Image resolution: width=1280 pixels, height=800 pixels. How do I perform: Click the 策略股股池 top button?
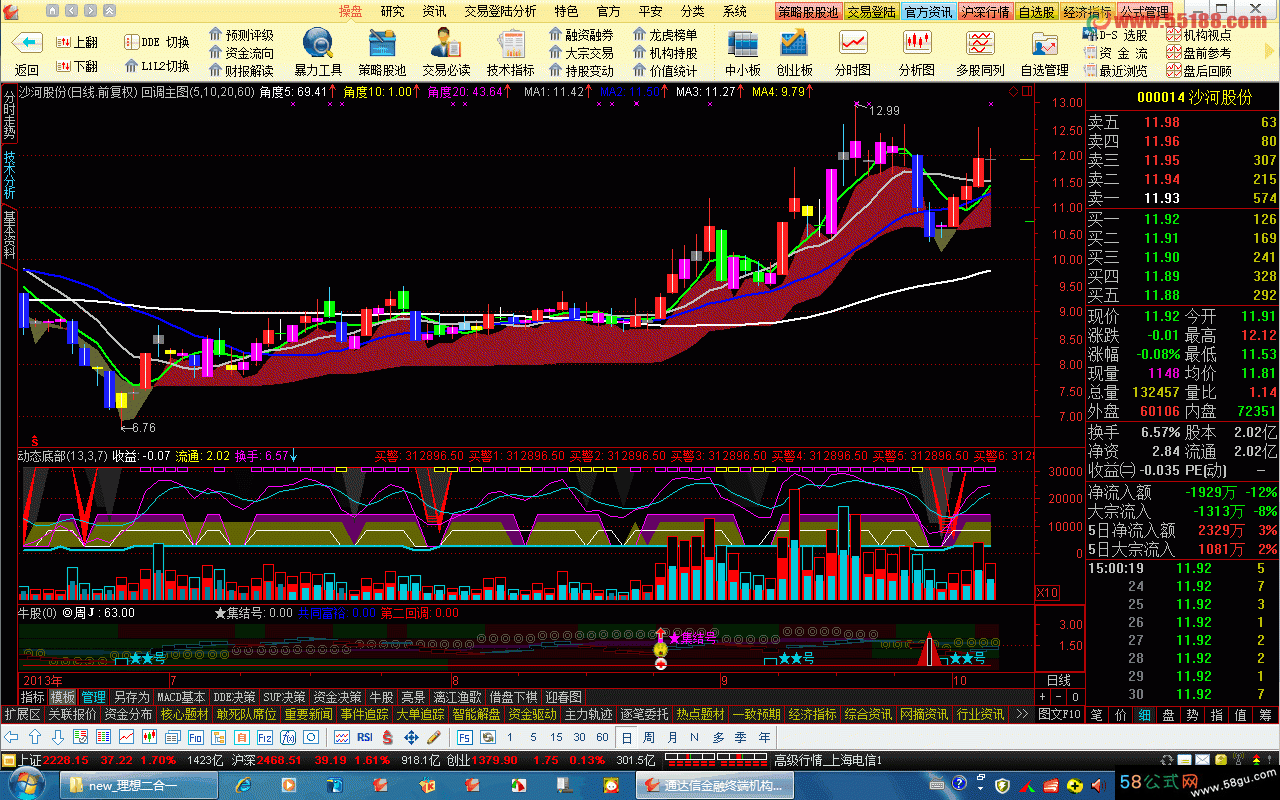[x=808, y=12]
